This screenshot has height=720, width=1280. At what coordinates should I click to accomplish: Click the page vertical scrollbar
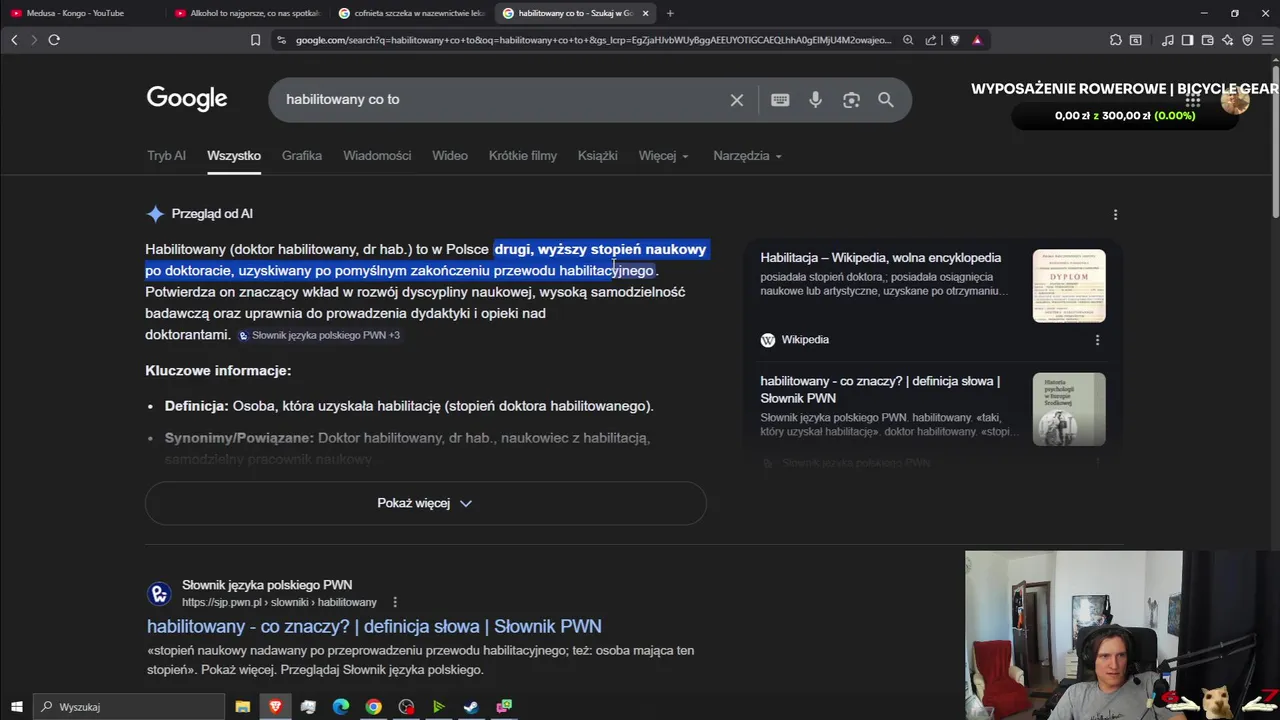click(1275, 140)
